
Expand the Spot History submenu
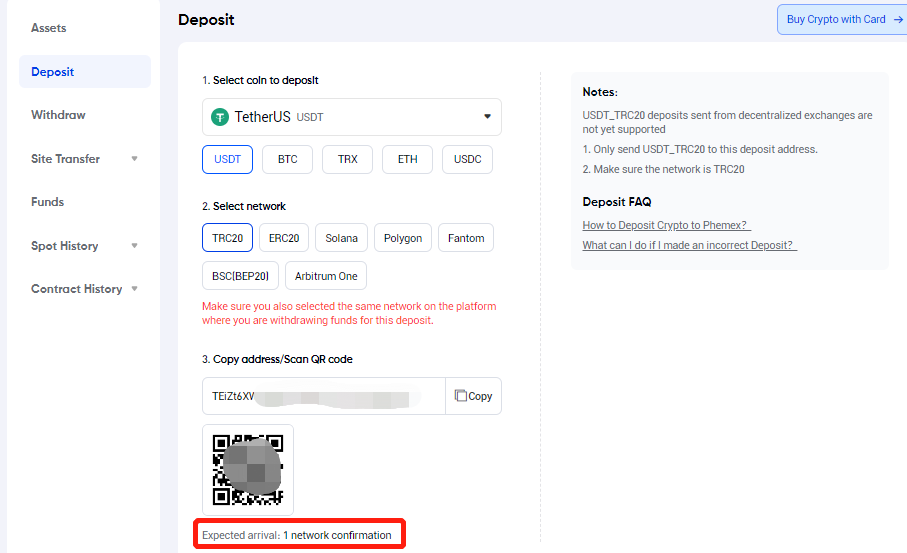tap(134, 246)
